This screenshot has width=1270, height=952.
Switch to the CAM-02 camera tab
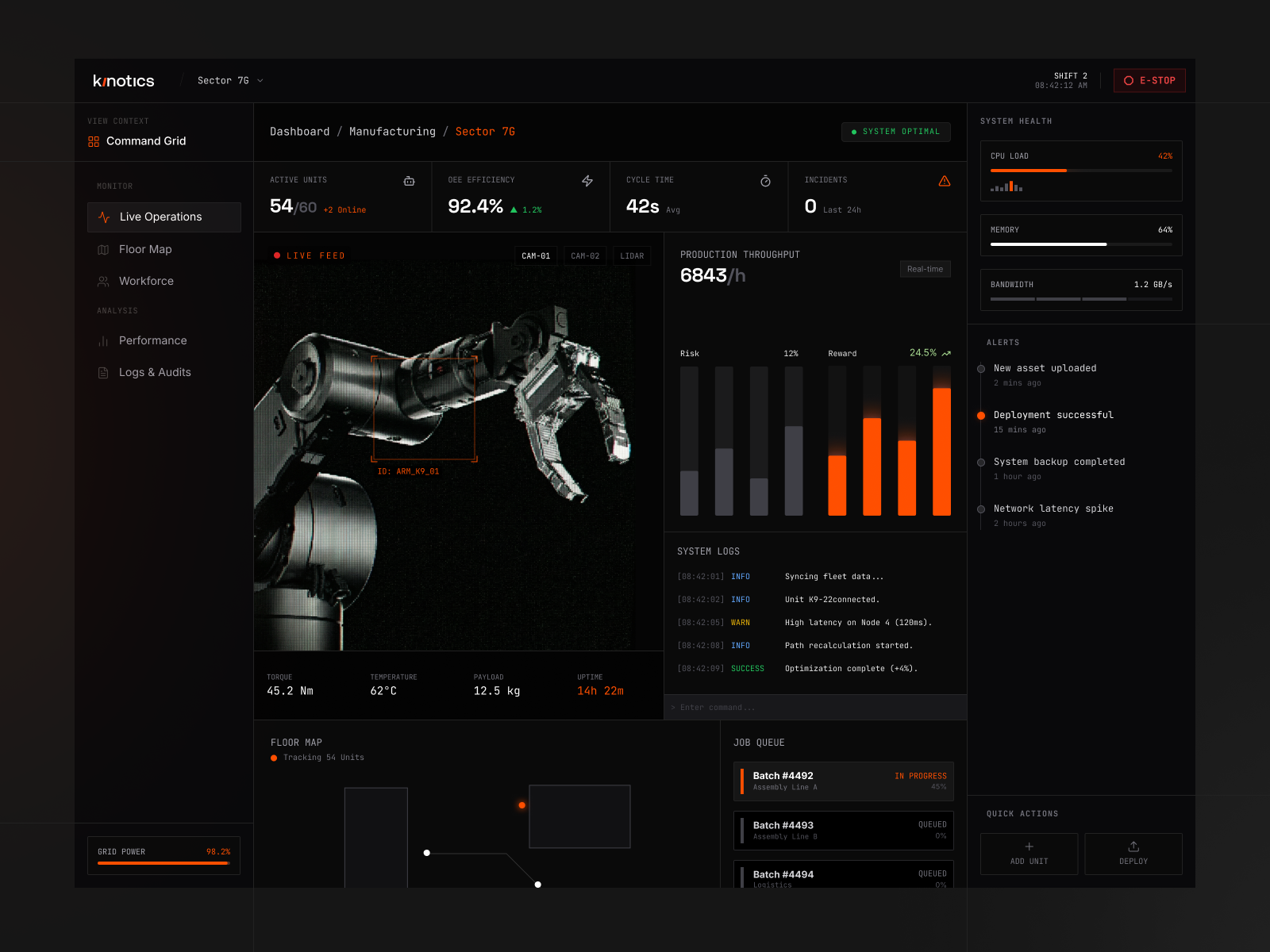pyautogui.click(x=585, y=255)
